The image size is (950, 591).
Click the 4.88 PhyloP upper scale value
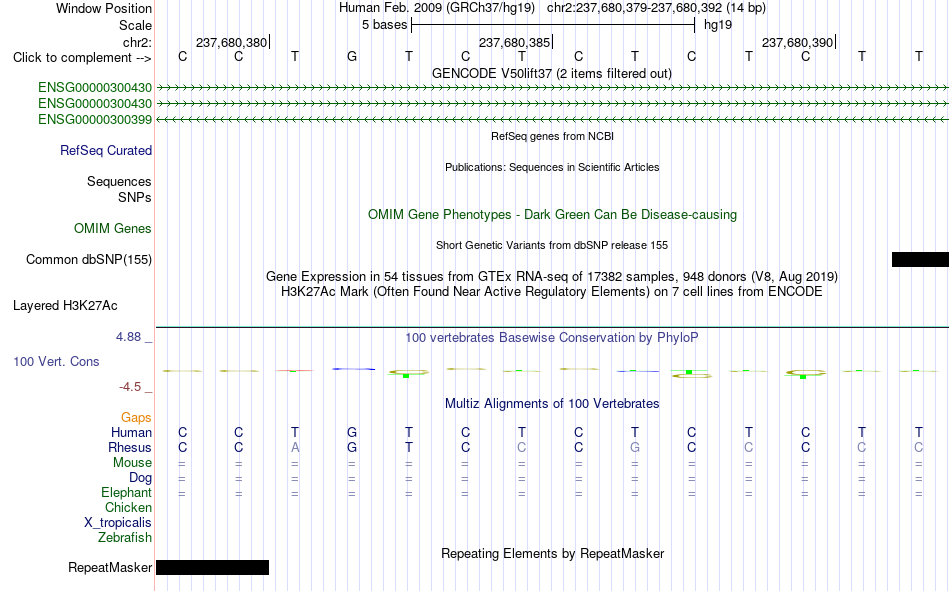(128, 337)
